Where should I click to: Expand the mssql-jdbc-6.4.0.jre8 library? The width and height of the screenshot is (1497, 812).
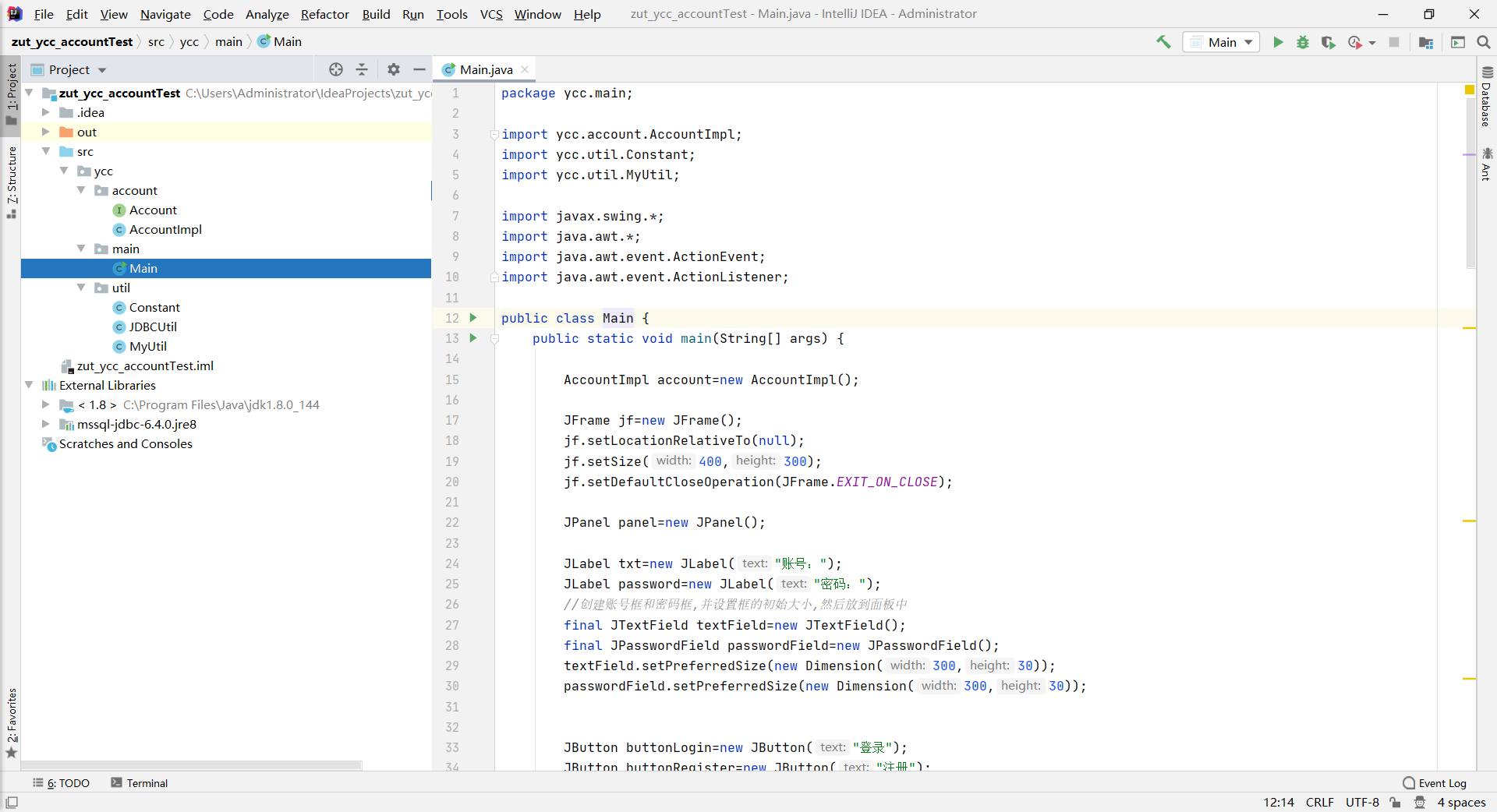point(45,424)
